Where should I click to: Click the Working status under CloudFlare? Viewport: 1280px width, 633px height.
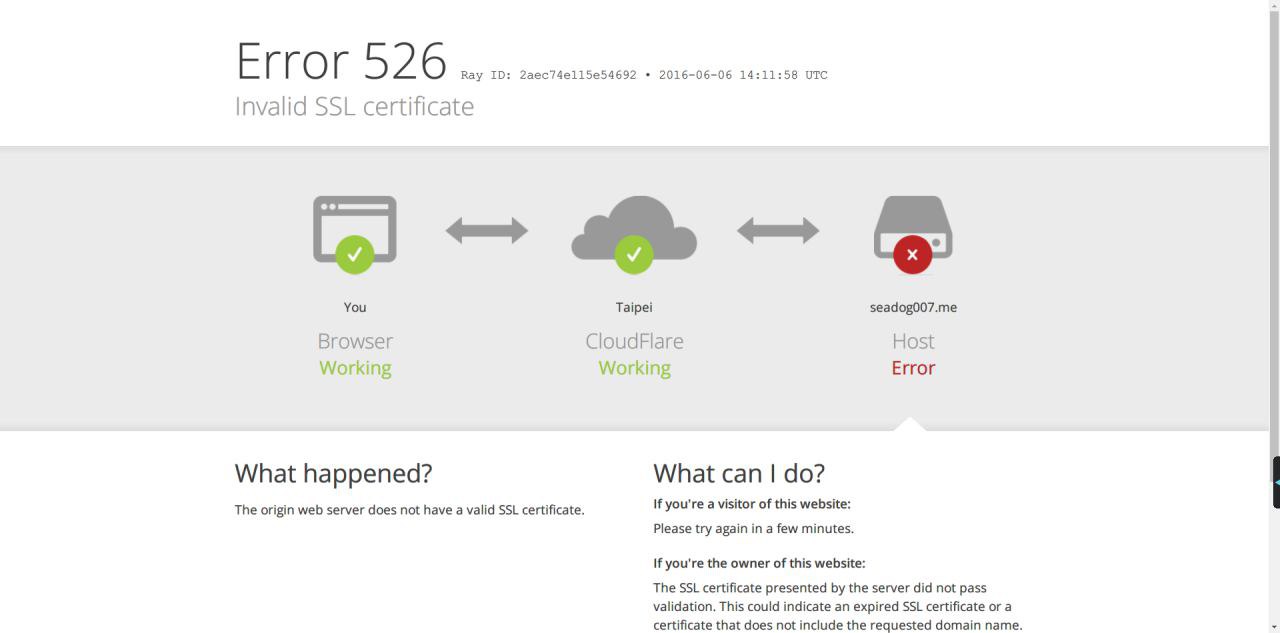point(634,368)
